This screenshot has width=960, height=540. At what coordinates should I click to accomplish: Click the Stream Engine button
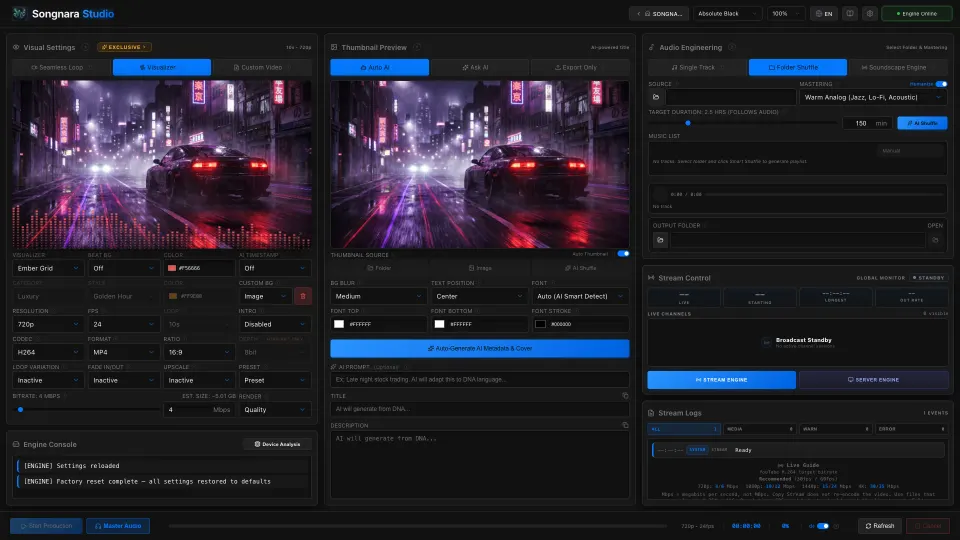coord(721,380)
